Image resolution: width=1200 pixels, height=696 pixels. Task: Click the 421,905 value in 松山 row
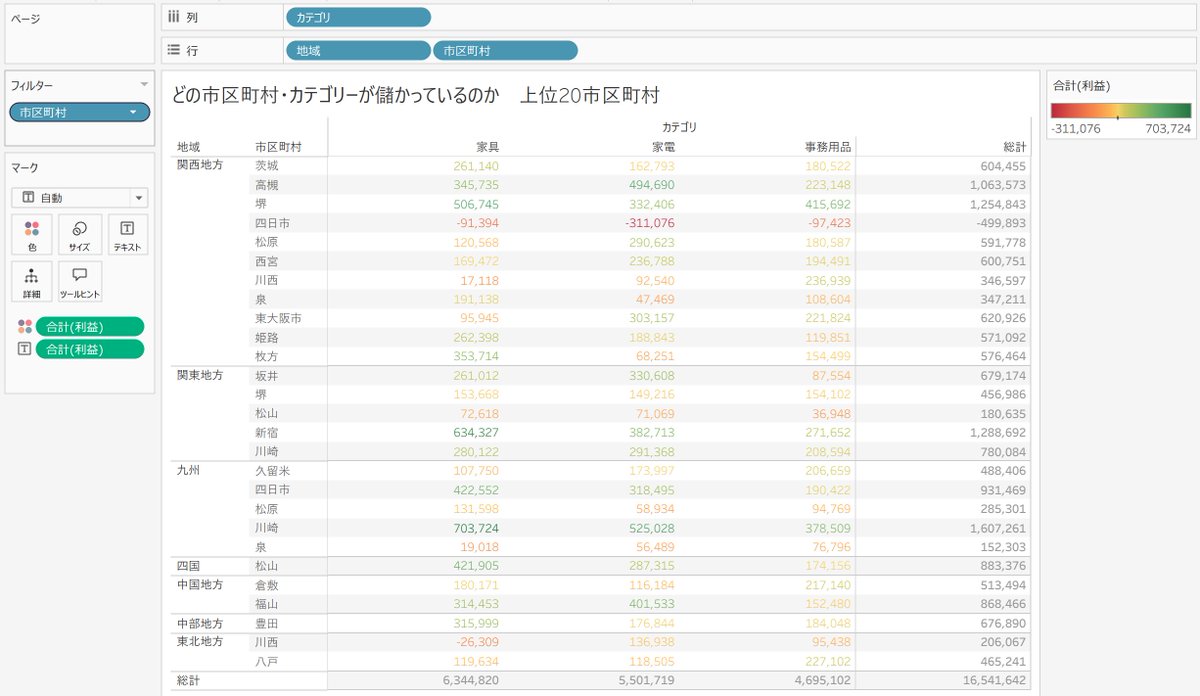click(x=476, y=566)
